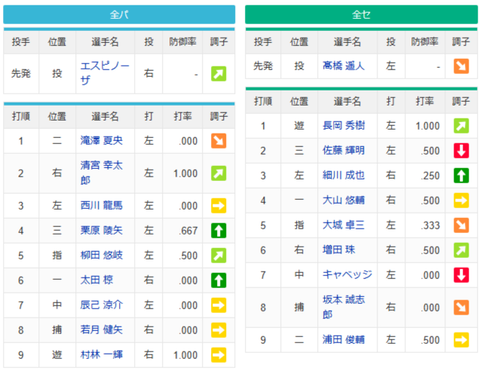This screenshot has height=371, width=480.
Task: Click the condition arrow icon for 西川 龍馬
Action: tap(219, 205)
